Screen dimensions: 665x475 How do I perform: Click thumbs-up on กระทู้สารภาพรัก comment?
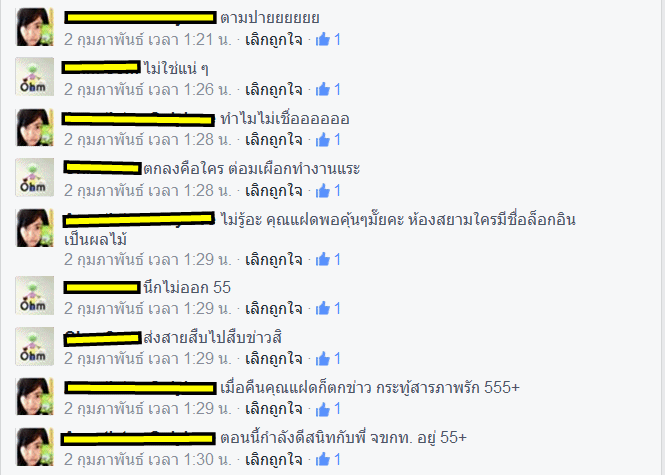[x=323, y=409]
